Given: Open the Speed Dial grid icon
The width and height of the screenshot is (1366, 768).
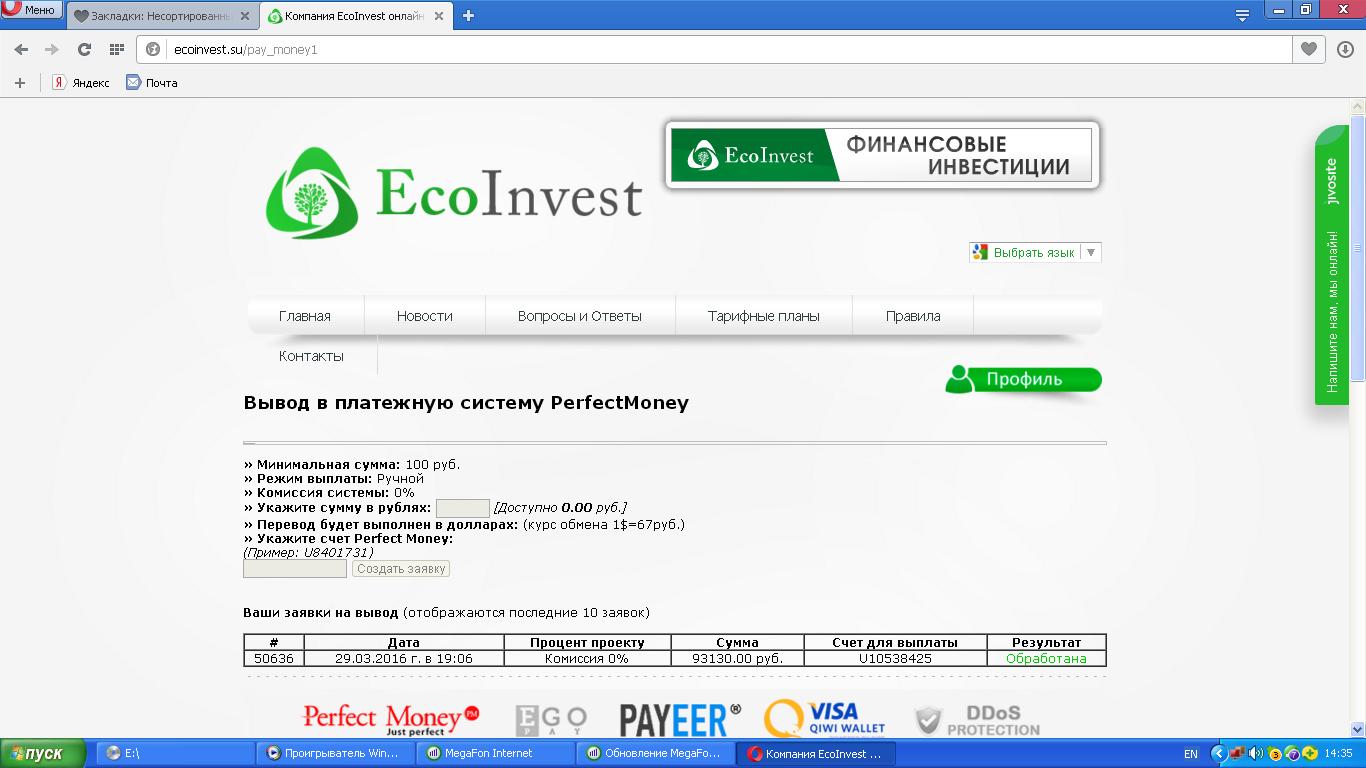Looking at the screenshot, I should (116, 49).
